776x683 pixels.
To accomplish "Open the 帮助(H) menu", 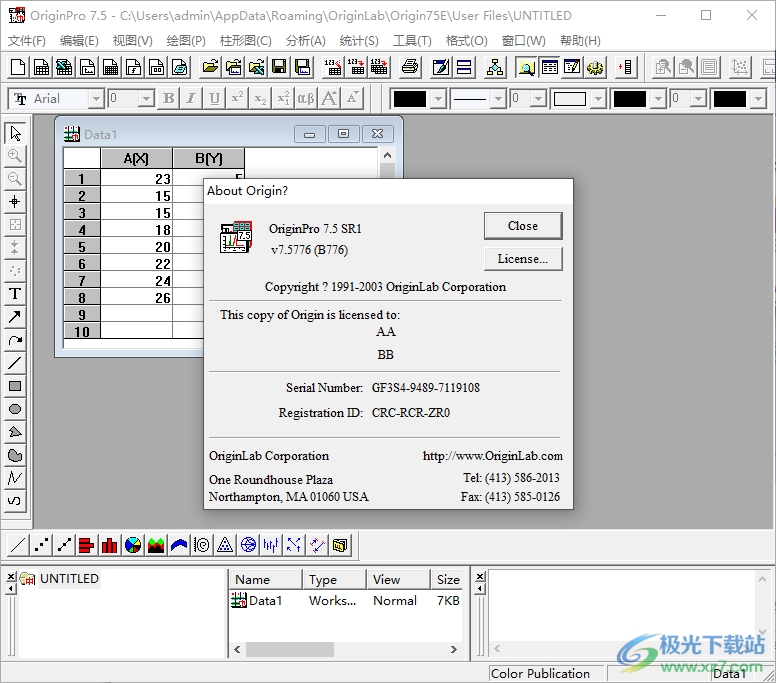I will [581, 41].
